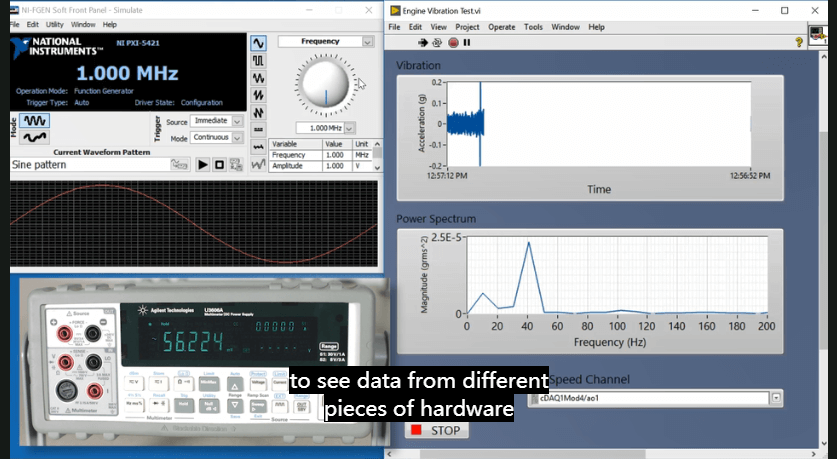Start waveform generation with play button
Screen dimensions: 837x459
click(x=203, y=165)
